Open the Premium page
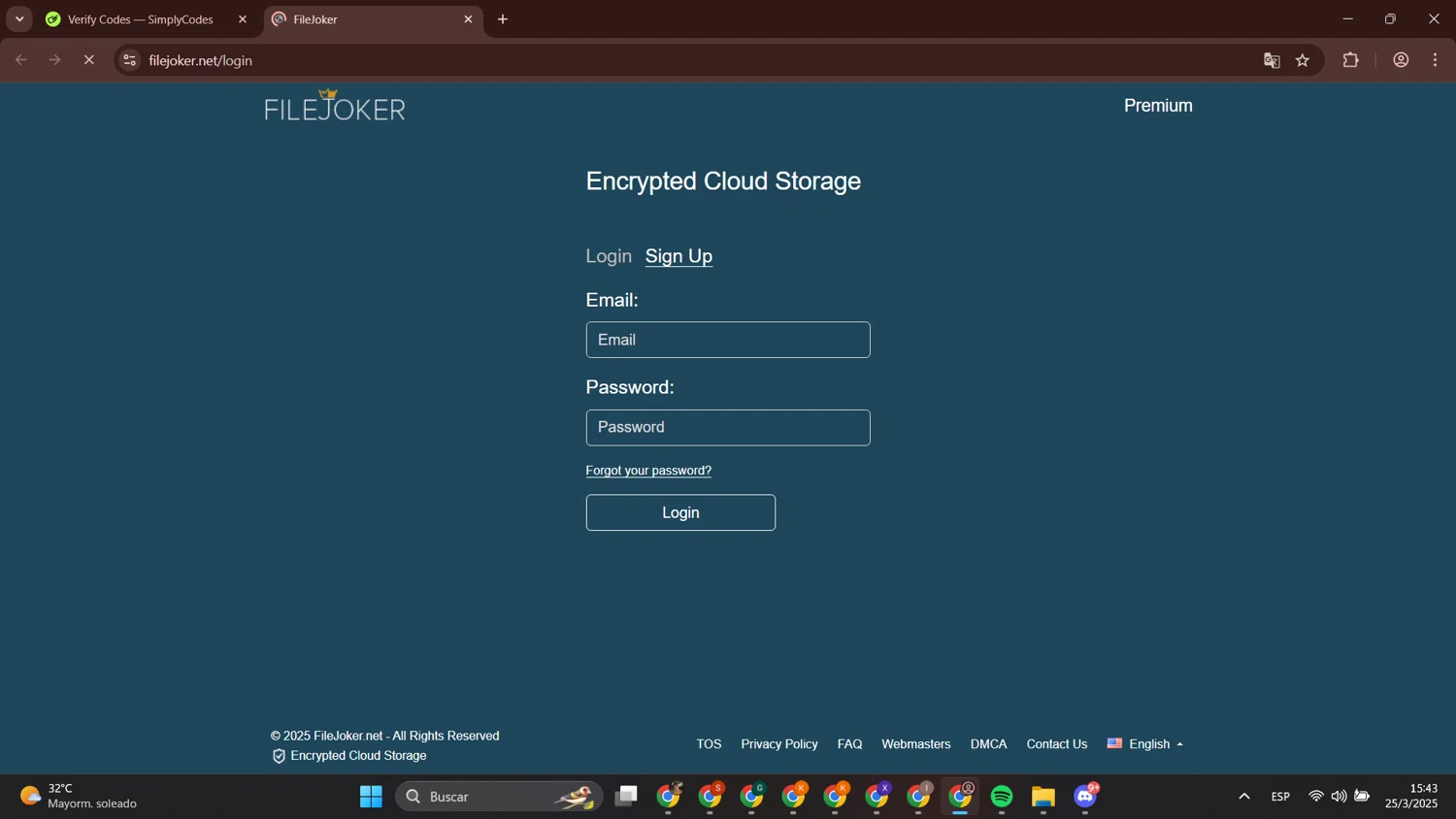 [1158, 106]
